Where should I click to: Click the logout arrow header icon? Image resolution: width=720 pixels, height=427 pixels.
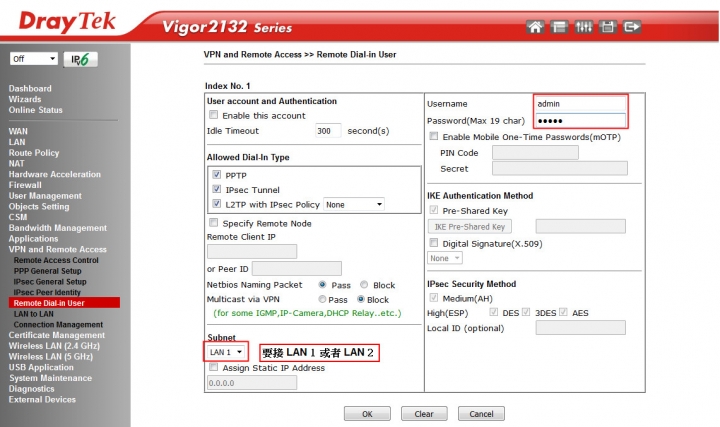click(x=632, y=27)
